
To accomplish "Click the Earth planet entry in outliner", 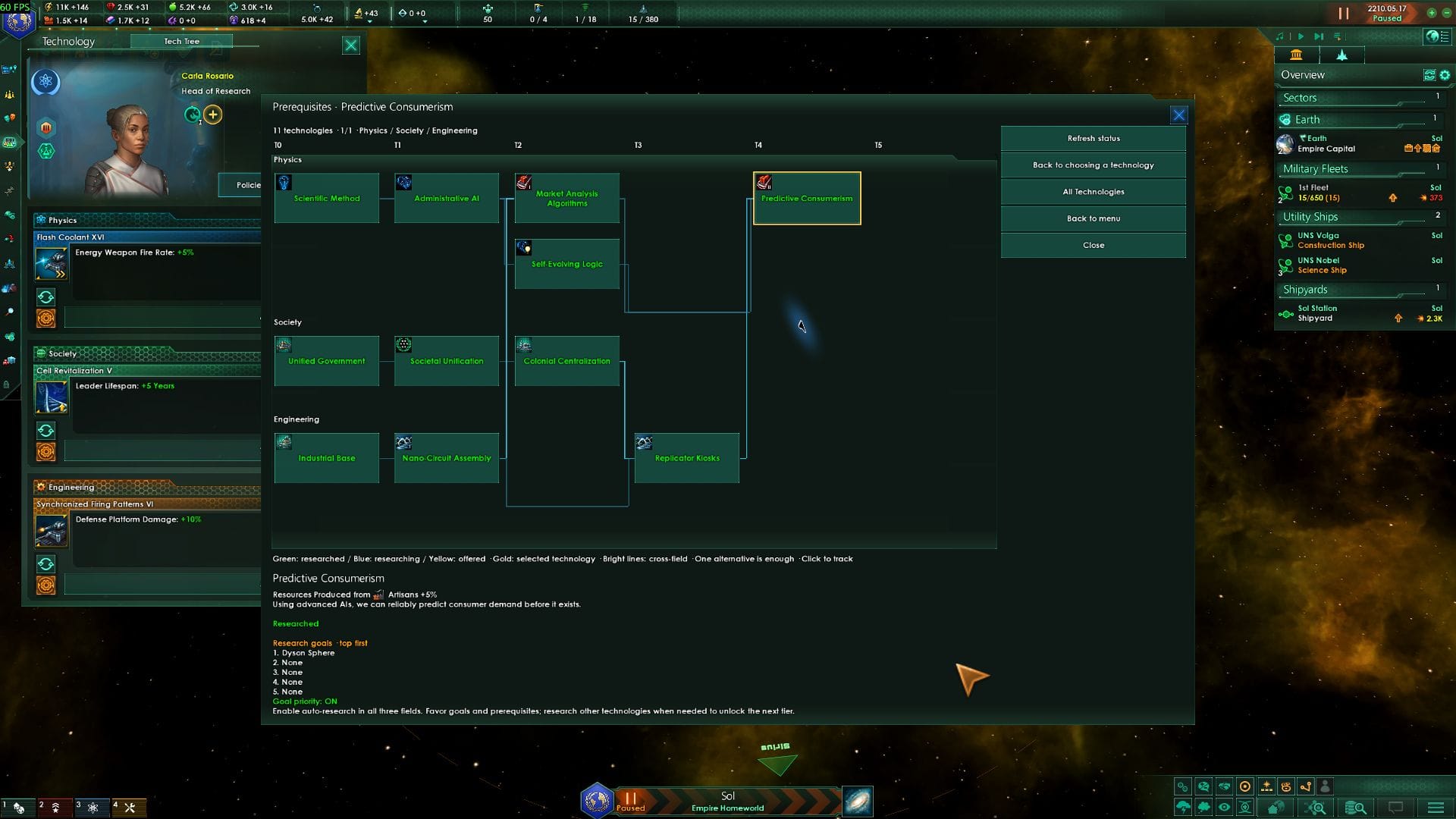I will 1360,143.
